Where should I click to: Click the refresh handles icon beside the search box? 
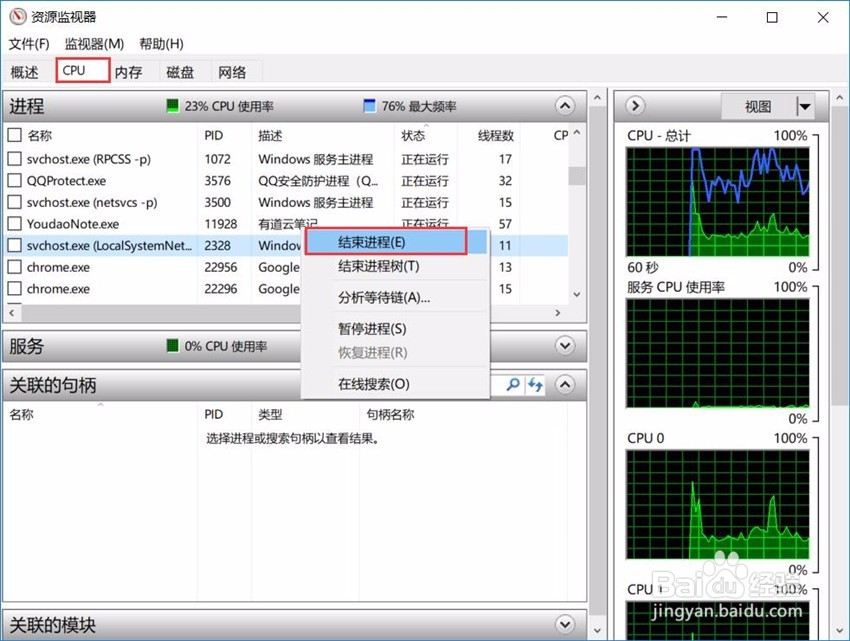click(534, 385)
